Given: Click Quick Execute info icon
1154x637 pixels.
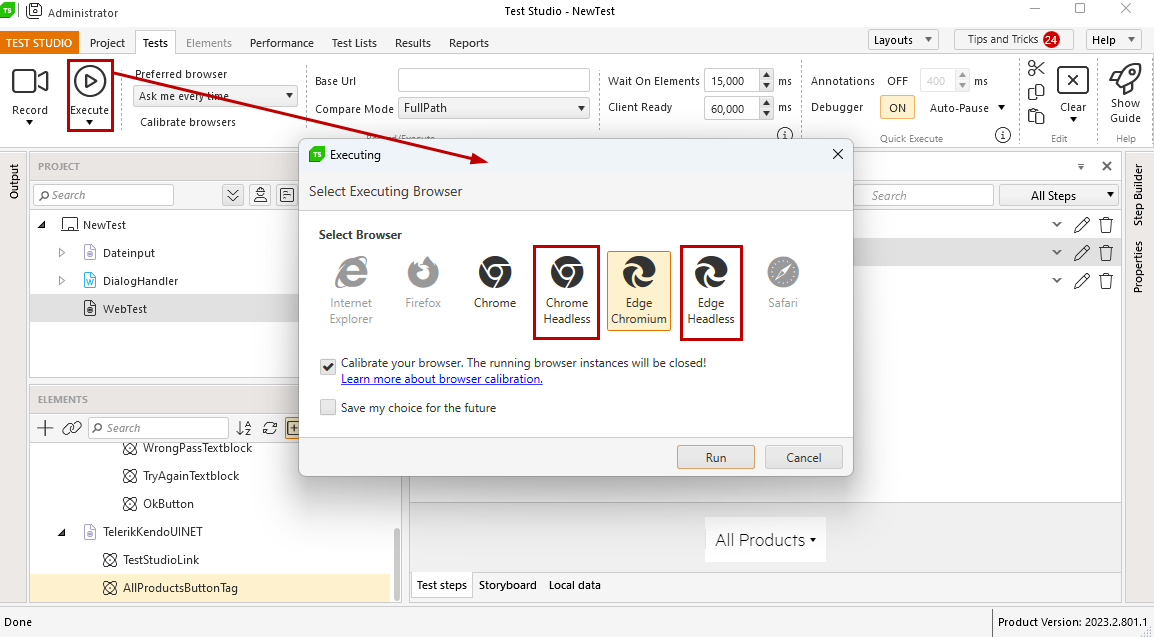Looking at the screenshot, I should point(1002,135).
